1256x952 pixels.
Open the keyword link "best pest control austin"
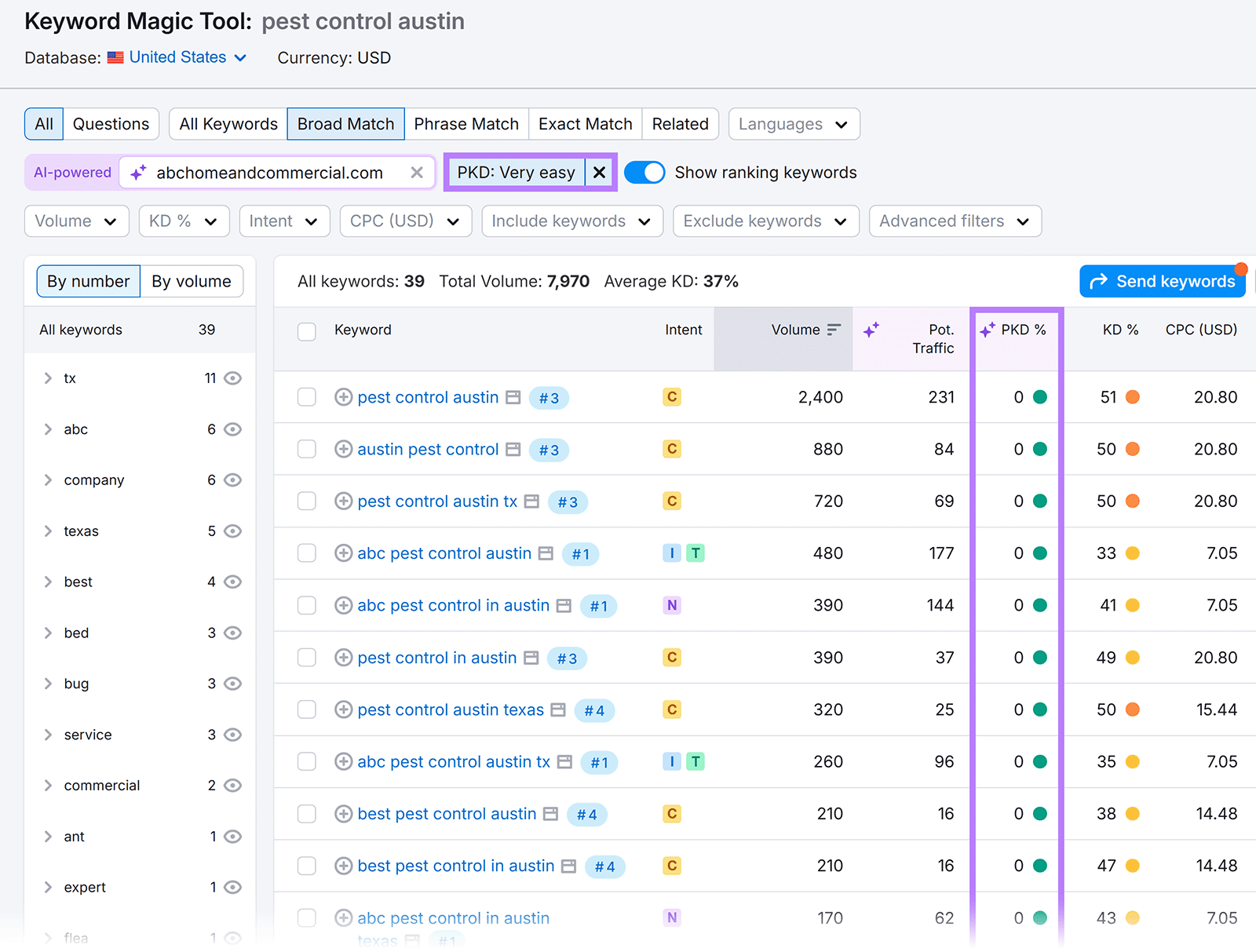click(447, 814)
